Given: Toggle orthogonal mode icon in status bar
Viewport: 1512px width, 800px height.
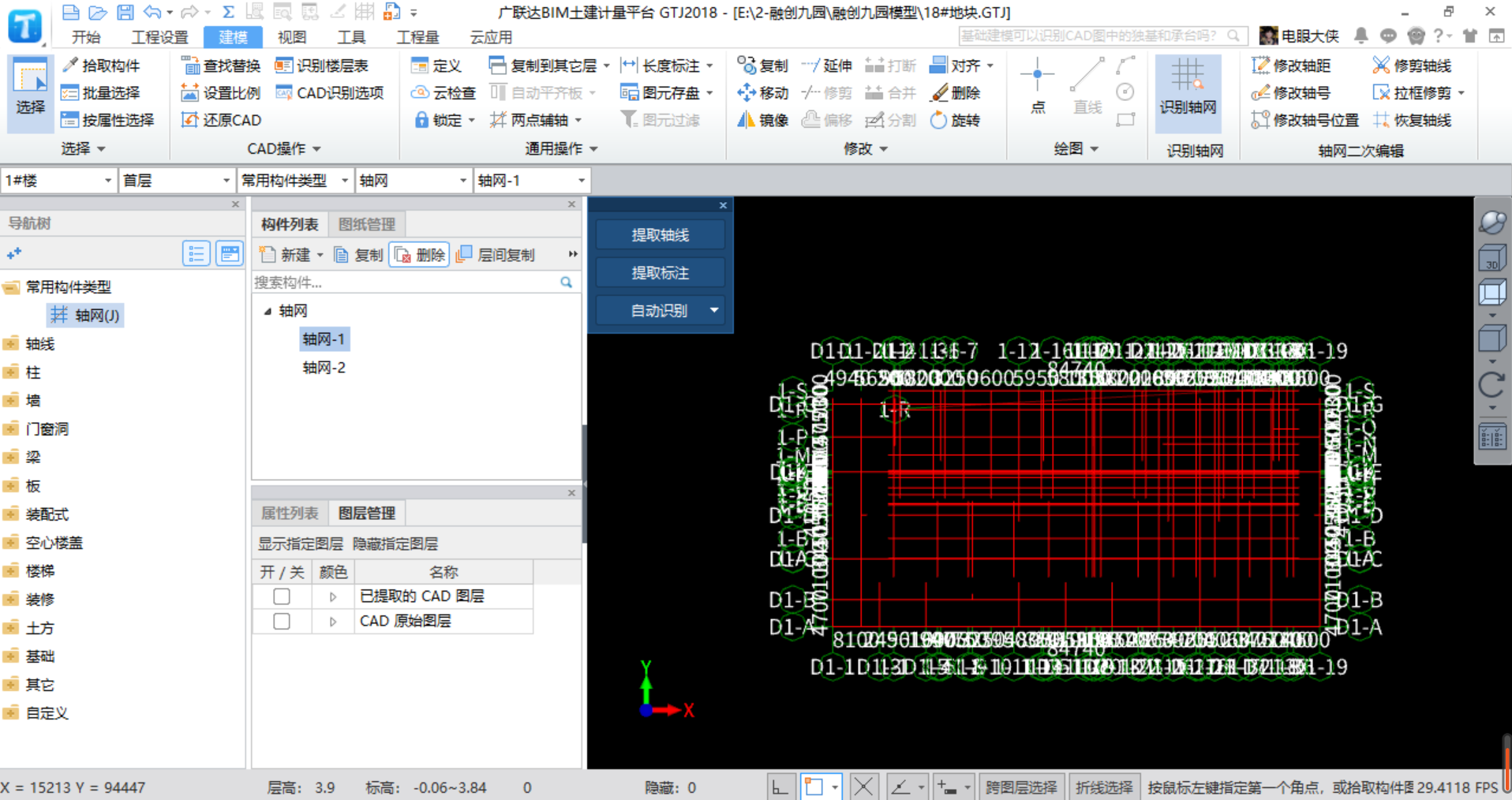Looking at the screenshot, I should (780, 787).
